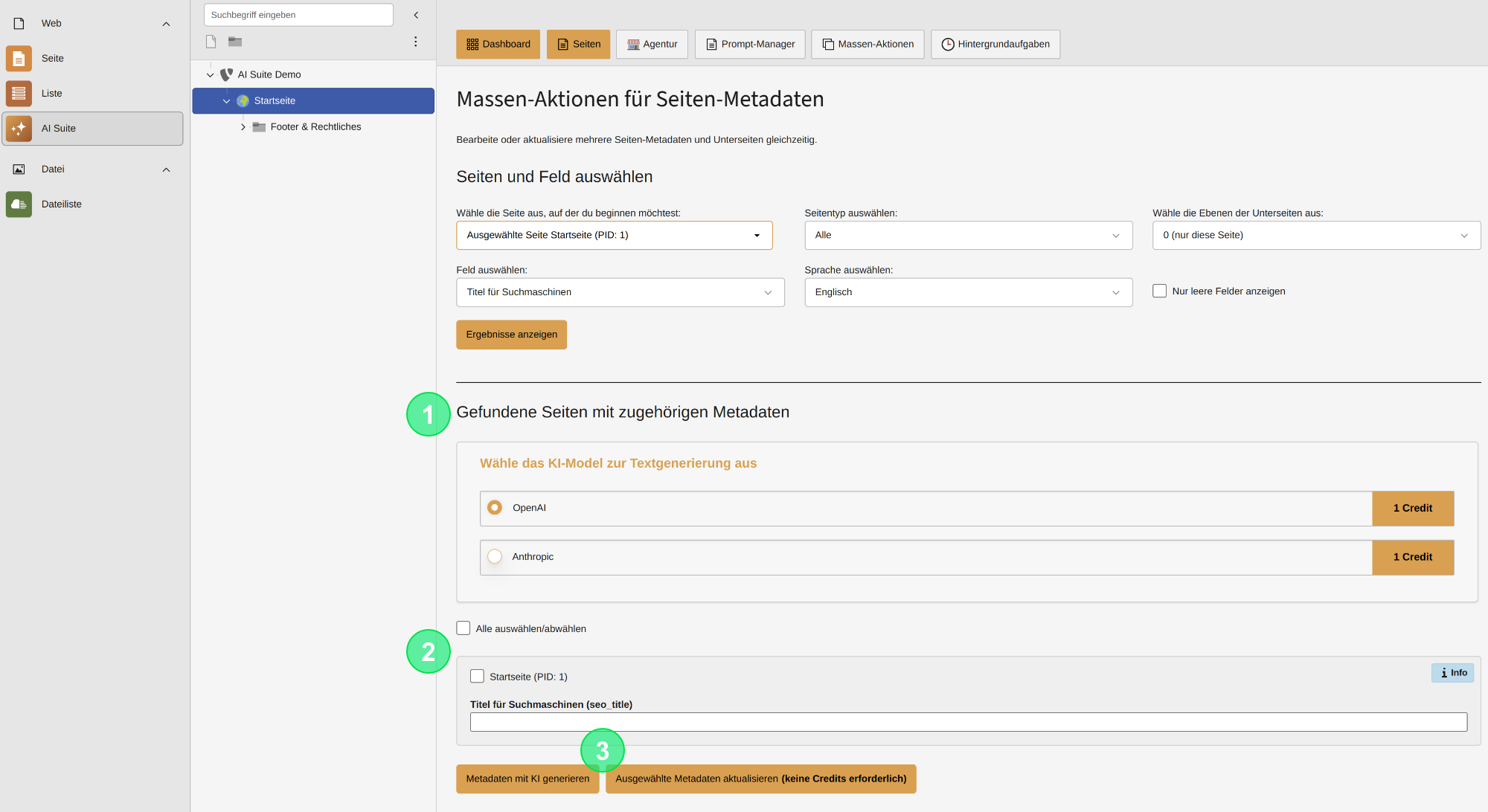
Task: Collapse the Datei module group
Action: [166, 170]
